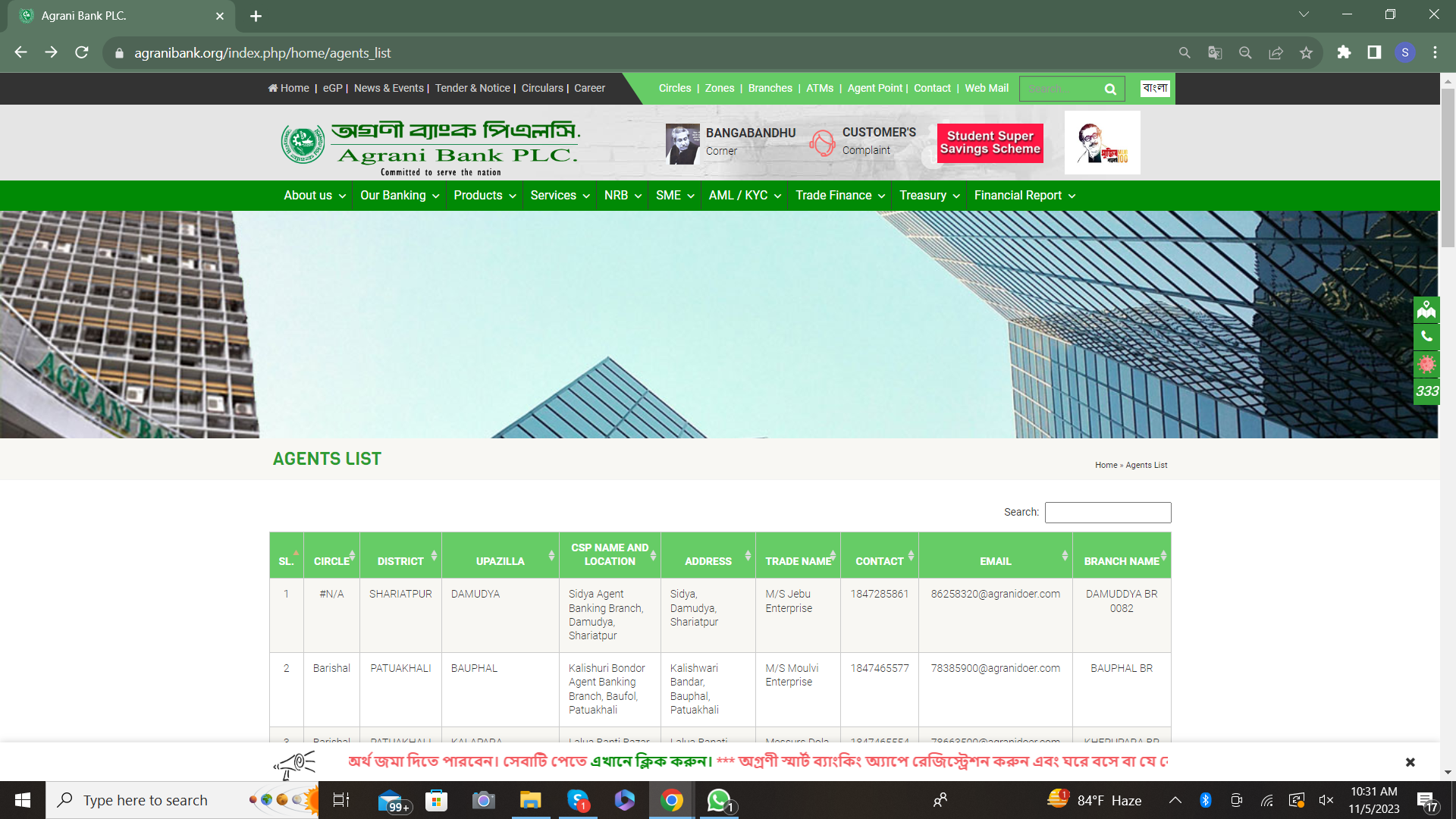Open the Chrome three-dot menu

click(x=1435, y=52)
